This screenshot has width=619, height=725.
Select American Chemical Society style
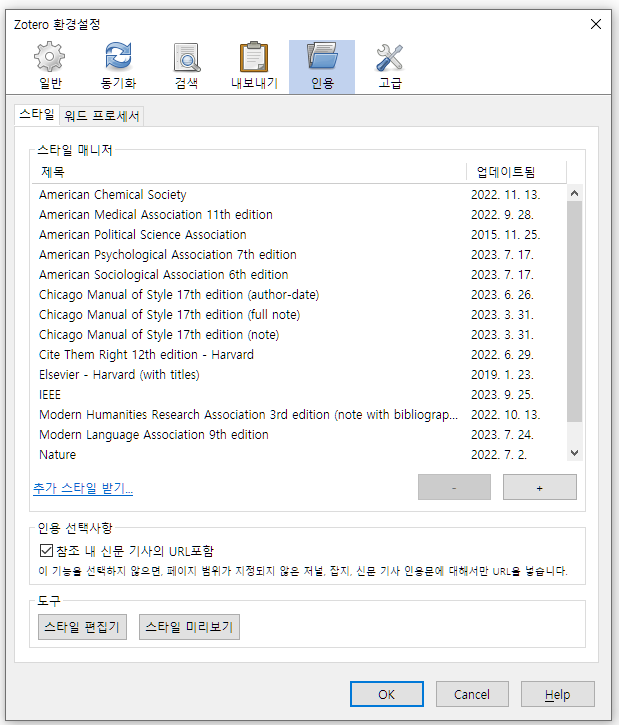point(299,195)
